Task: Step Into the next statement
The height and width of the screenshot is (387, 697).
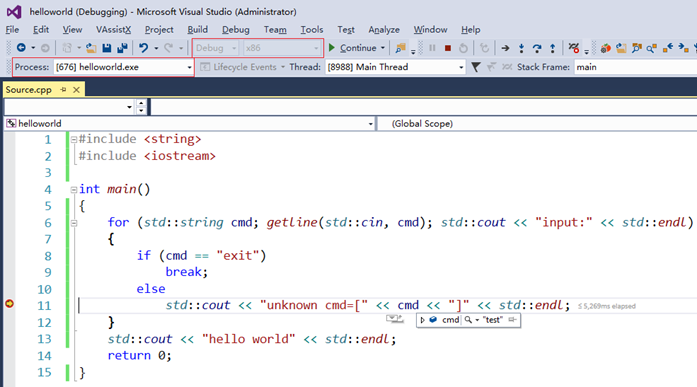Action: point(521,48)
